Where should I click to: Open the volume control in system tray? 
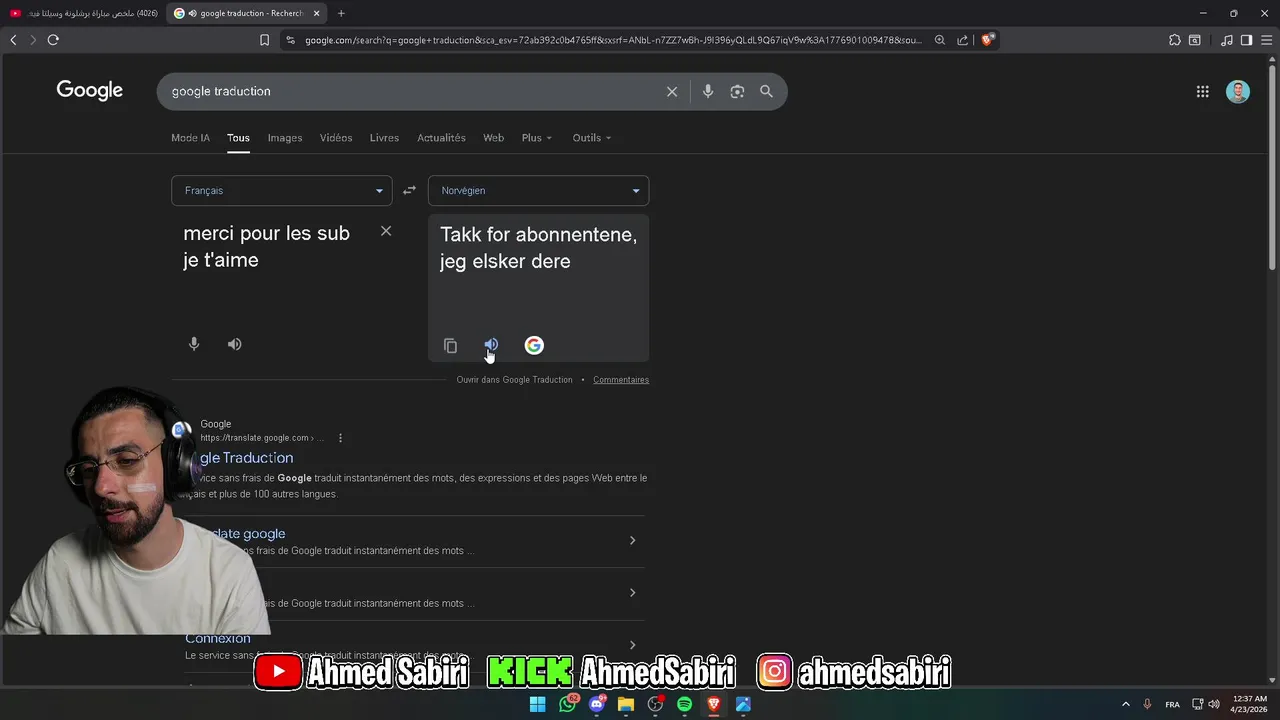pyautogui.click(x=1214, y=704)
